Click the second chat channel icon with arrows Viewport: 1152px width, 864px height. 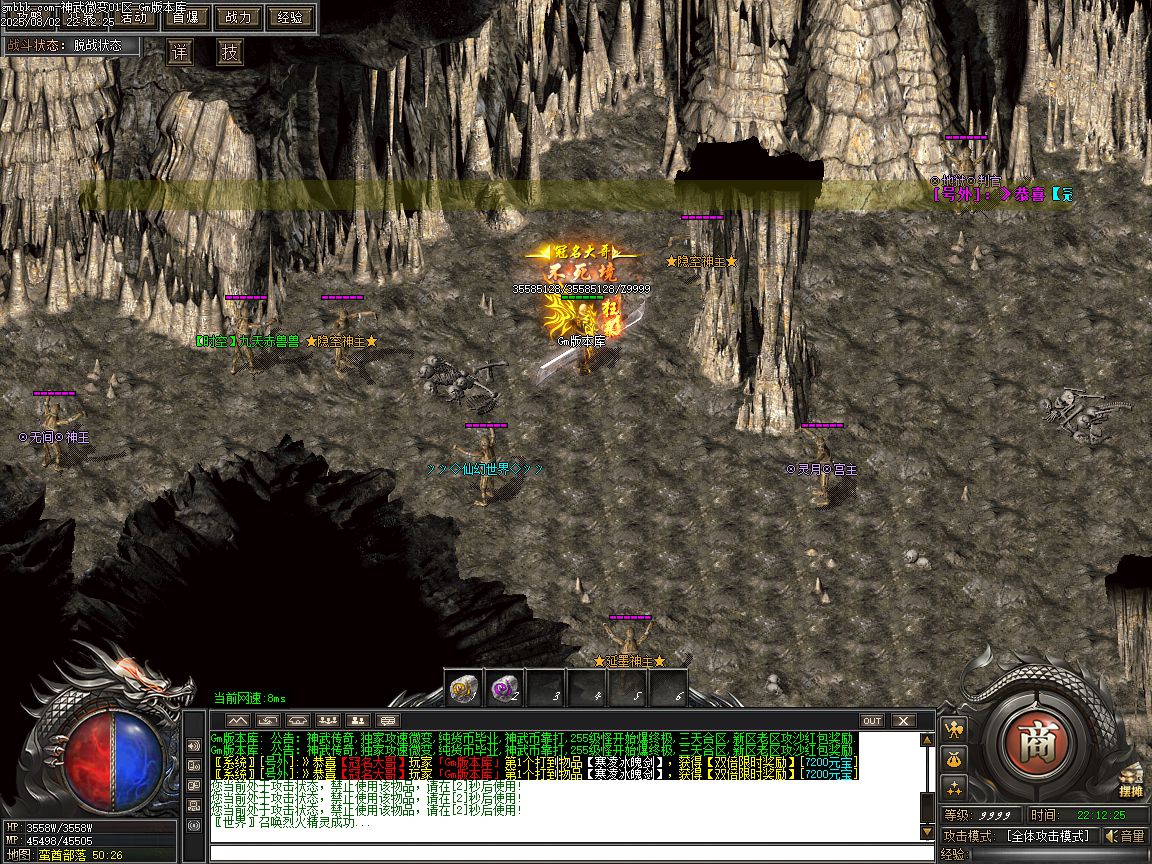267,721
